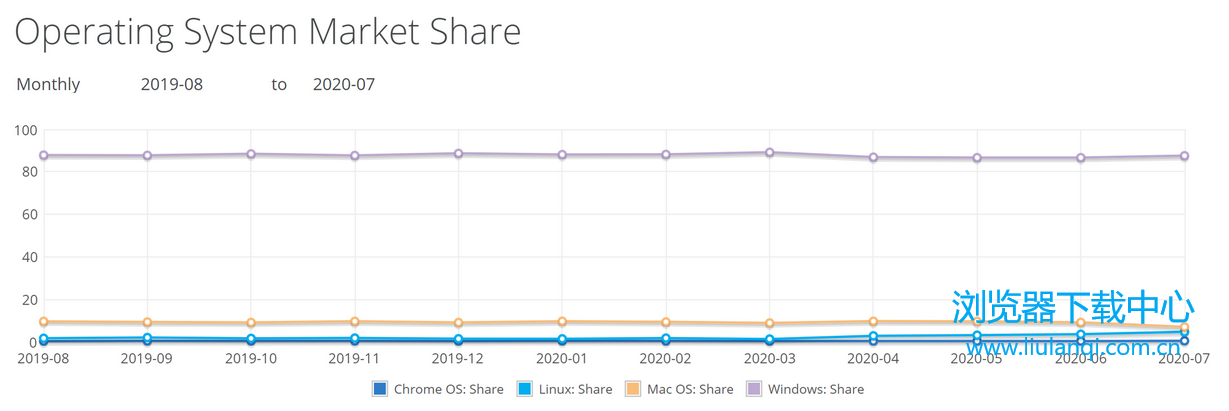
Task: Toggle the Mac OS: Share legend item
Action: click(678, 389)
